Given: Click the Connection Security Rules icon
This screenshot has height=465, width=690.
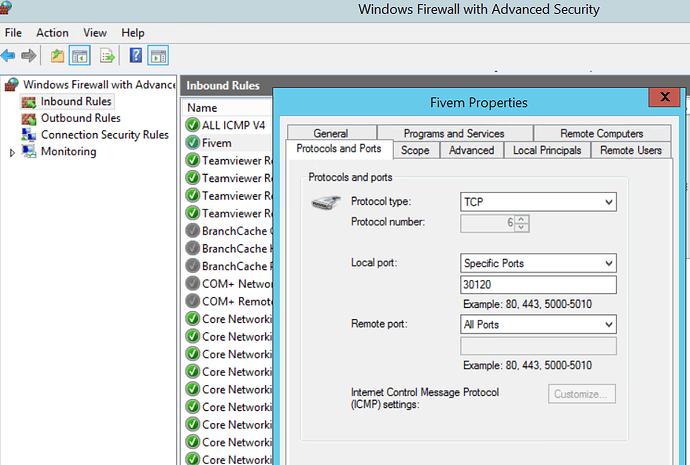Looking at the screenshot, I should (x=29, y=135).
